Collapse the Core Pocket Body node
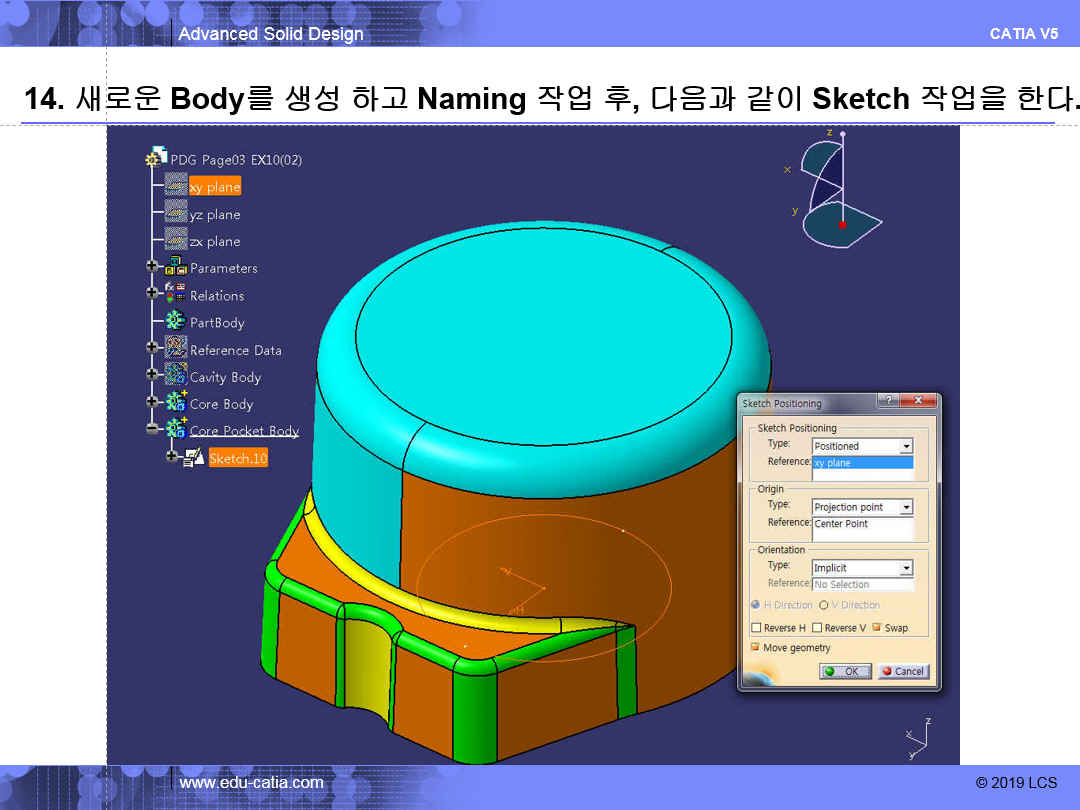The height and width of the screenshot is (810, 1080). 153,430
